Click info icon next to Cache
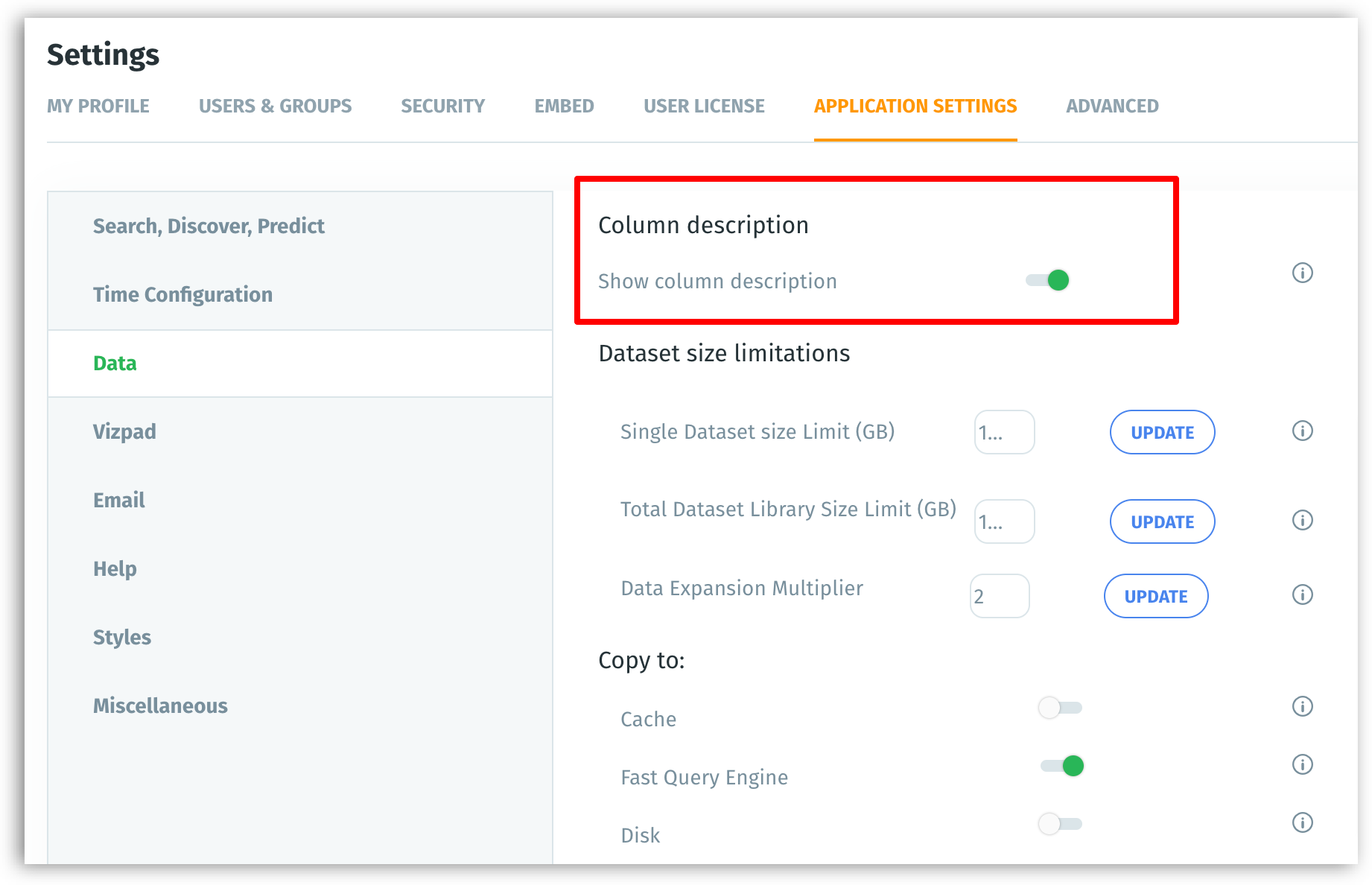Screen dimensions: 1372x885 click(x=1302, y=706)
